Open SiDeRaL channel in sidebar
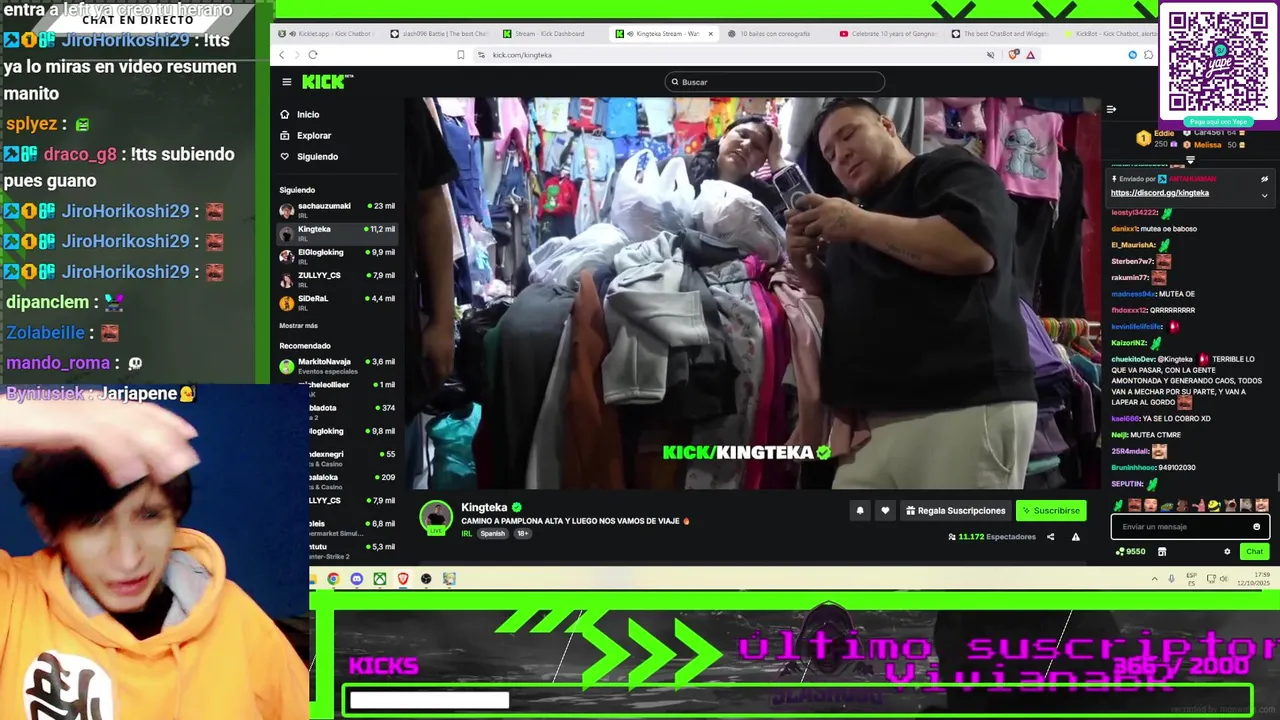 point(337,302)
